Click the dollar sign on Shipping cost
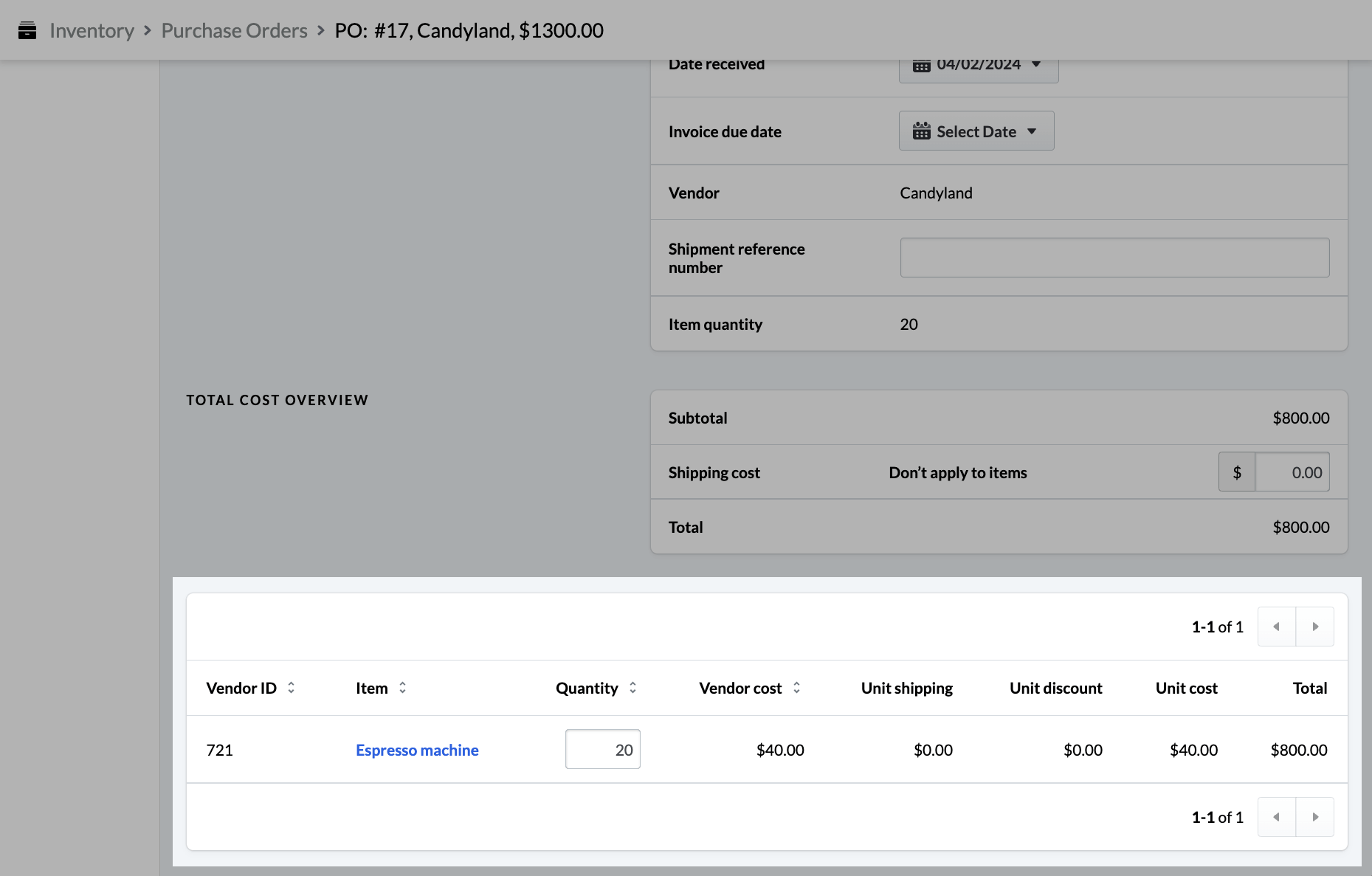Image resolution: width=1372 pixels, height=876 pixels. click(1237, 472)
